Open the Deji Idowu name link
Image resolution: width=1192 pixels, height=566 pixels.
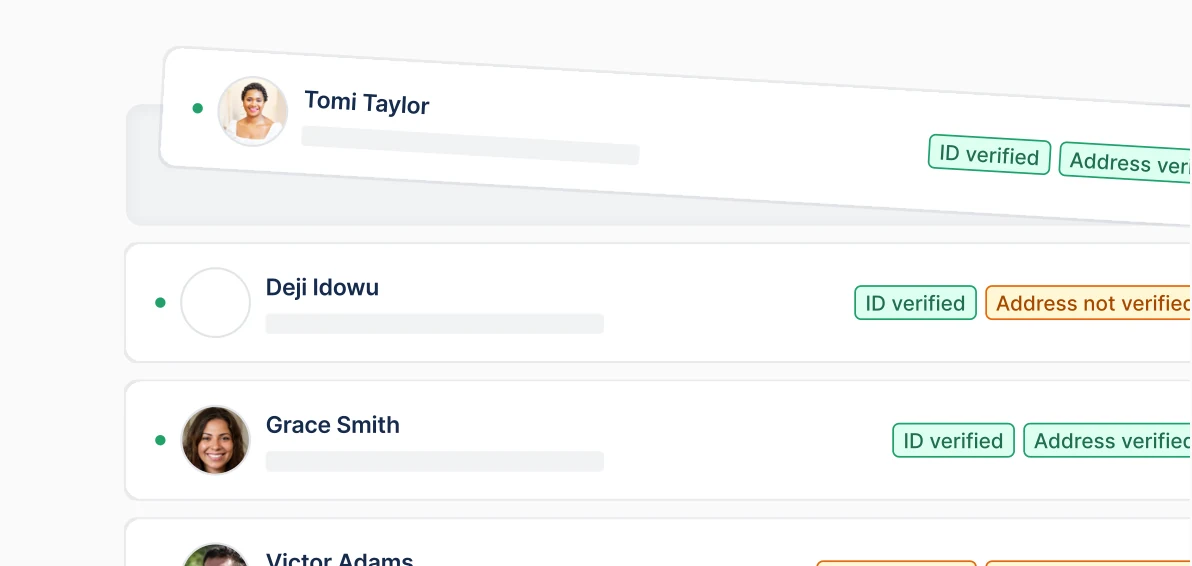pyautogui.click(x=322, y=288)
